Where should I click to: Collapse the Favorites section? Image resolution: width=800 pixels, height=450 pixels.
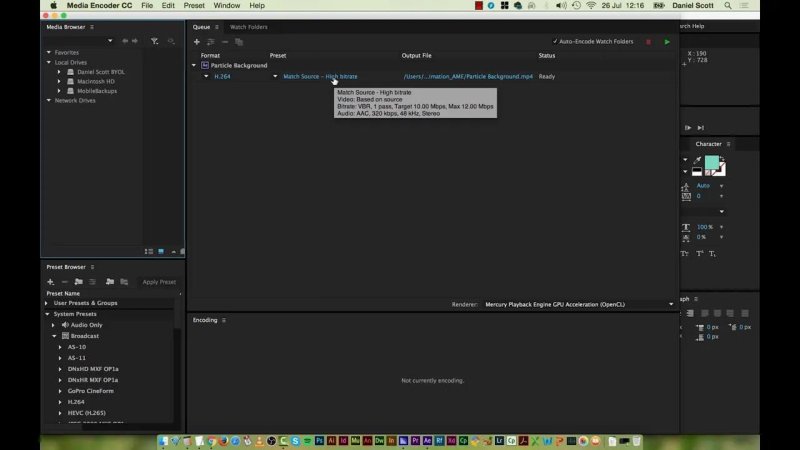click(x=49, y=53)
